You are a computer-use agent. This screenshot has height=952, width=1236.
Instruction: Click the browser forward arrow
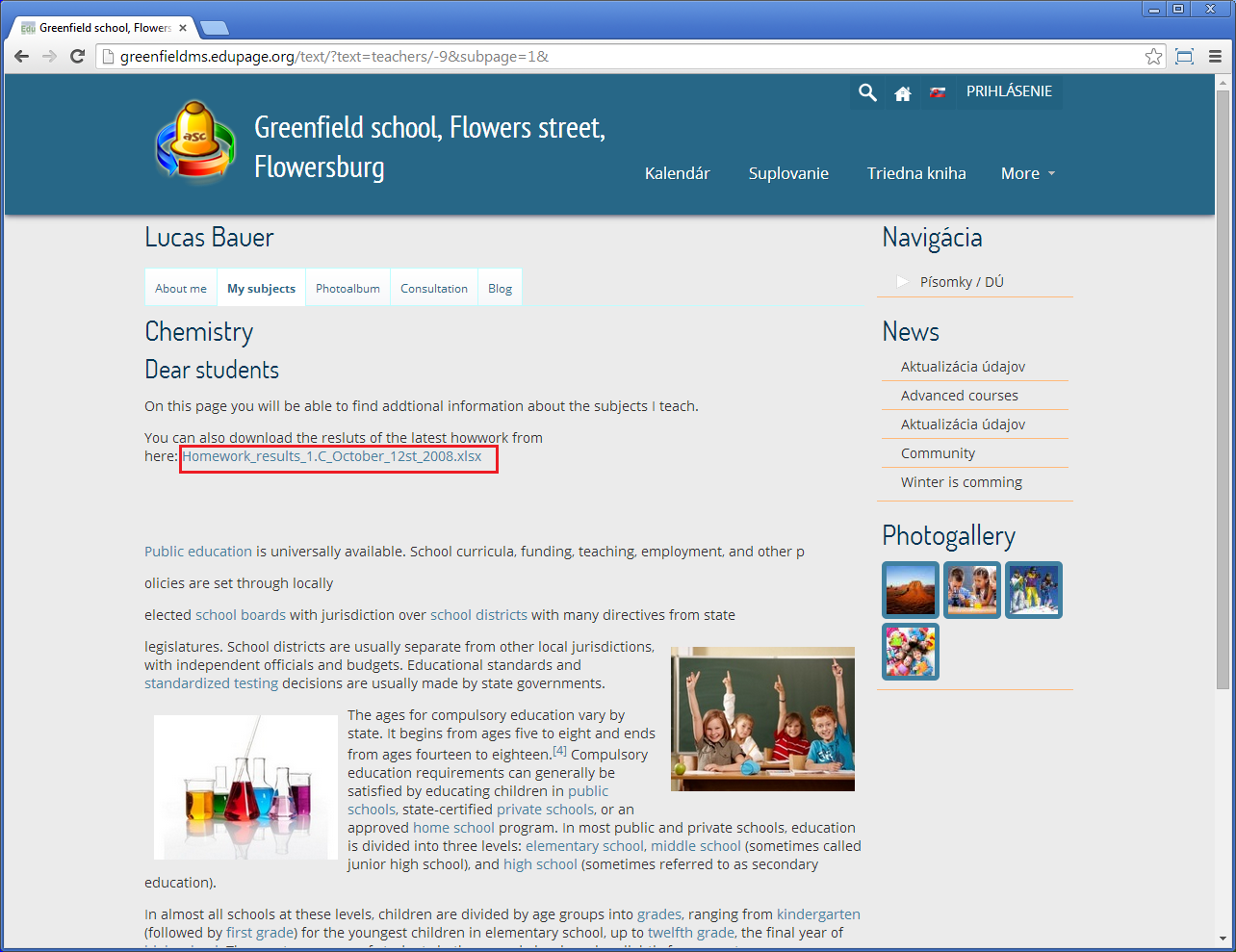[x=50, y=57]
